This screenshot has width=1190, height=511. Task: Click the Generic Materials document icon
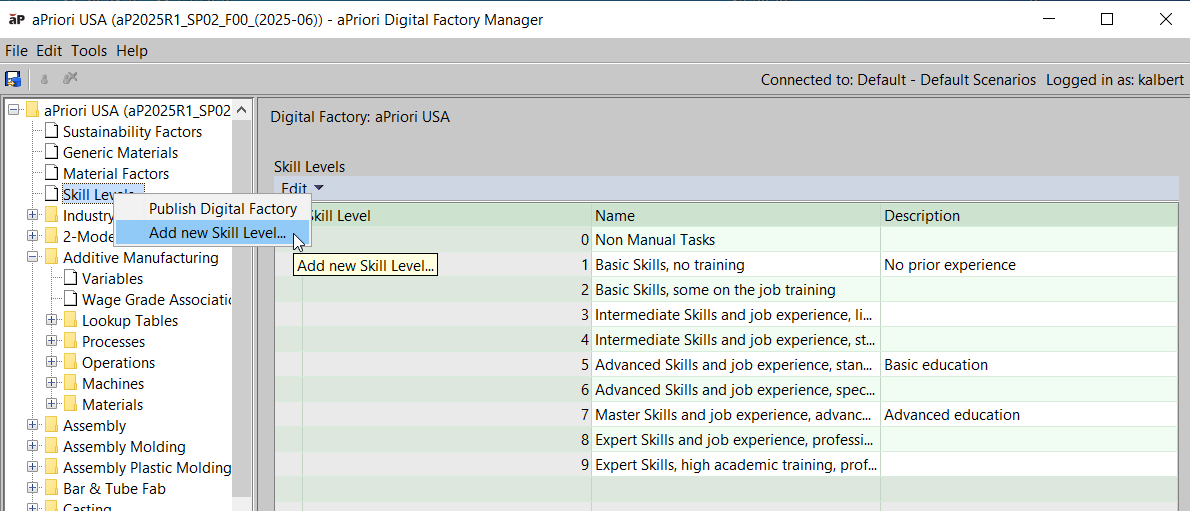pyautogui.click(x=51, y=153)
